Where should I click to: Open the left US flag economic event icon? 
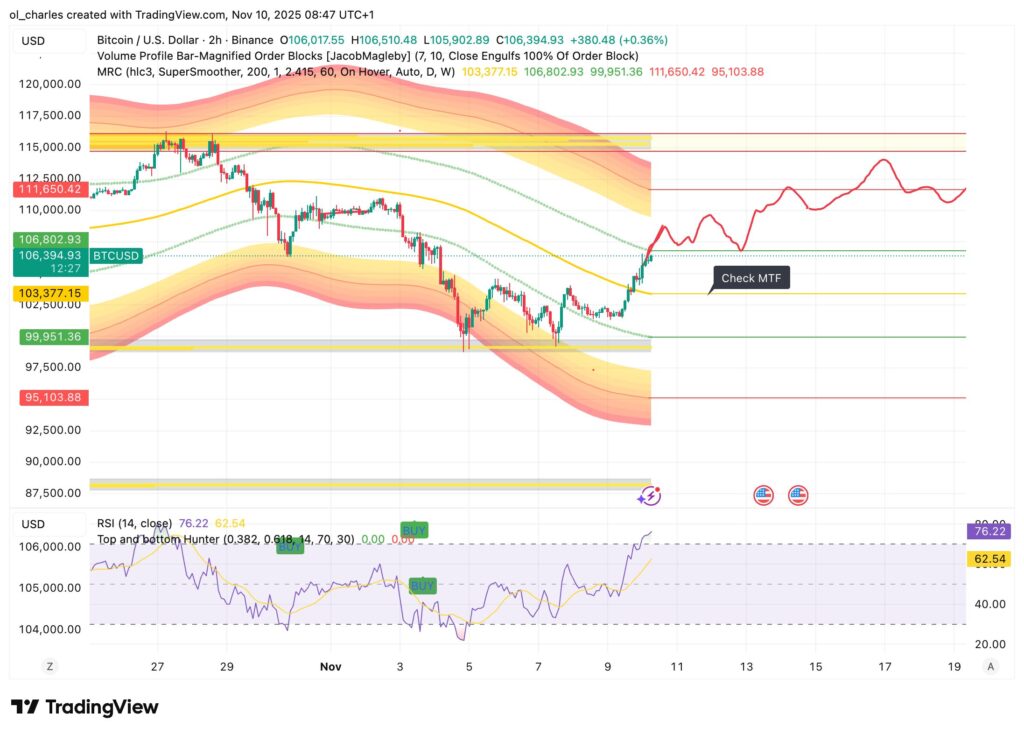pos(763,494)
